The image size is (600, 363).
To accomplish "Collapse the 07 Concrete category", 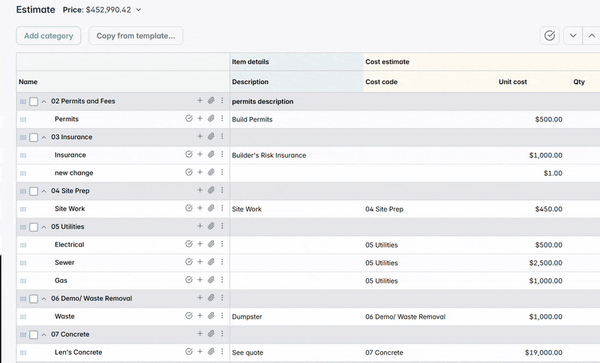I will (44, 335).
